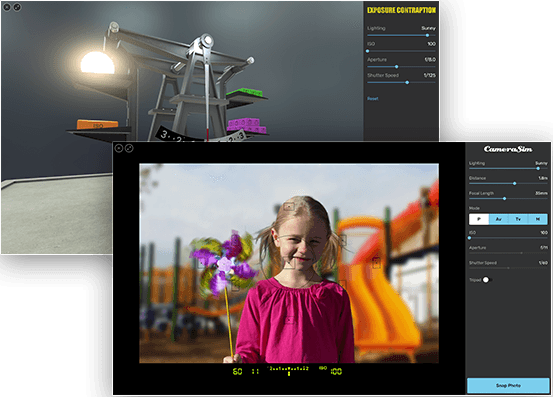Click the CameraSim logo title
This screenshot has height=397, width=553.
[x=508, y=149]
